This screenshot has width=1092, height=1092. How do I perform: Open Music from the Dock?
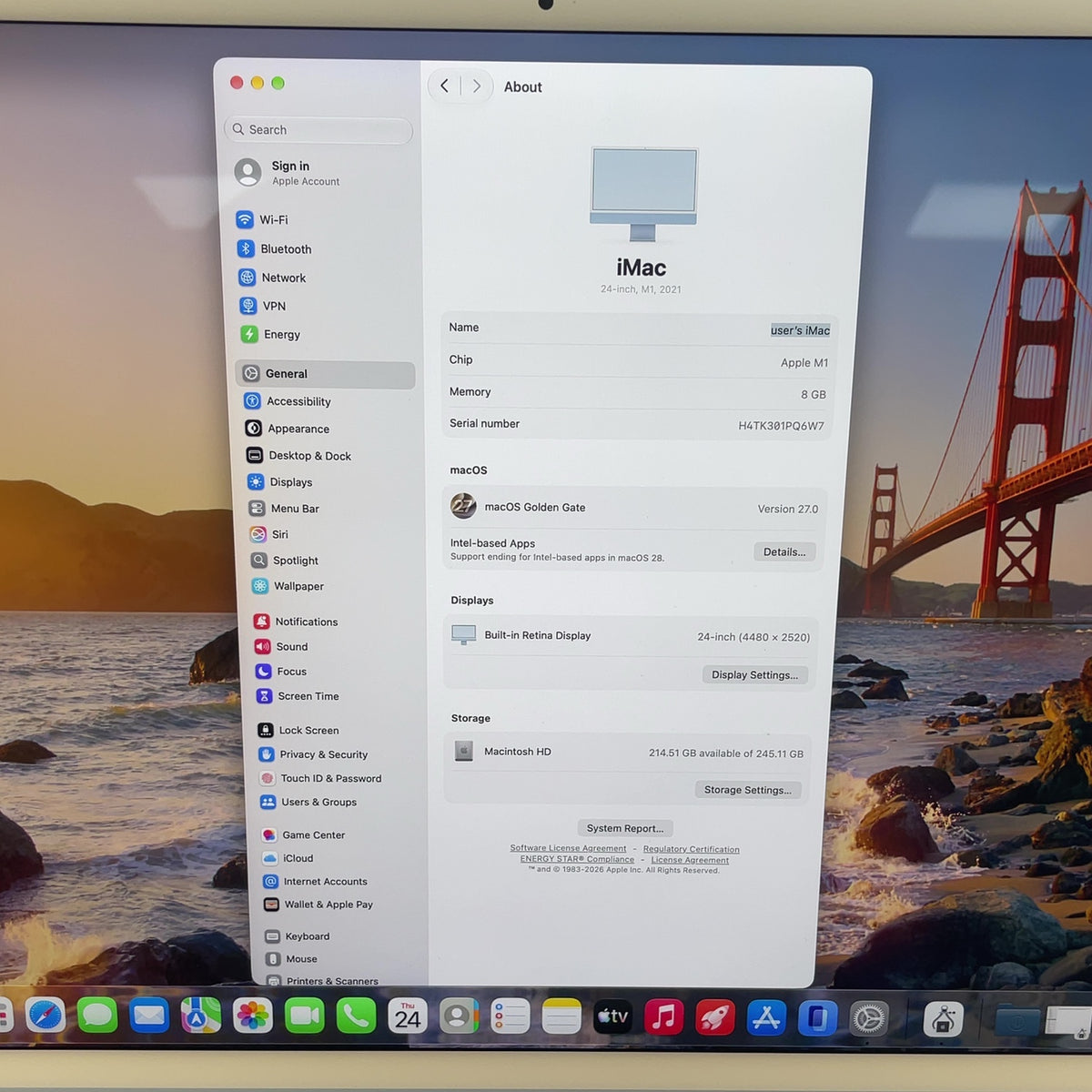[663, 1017]
